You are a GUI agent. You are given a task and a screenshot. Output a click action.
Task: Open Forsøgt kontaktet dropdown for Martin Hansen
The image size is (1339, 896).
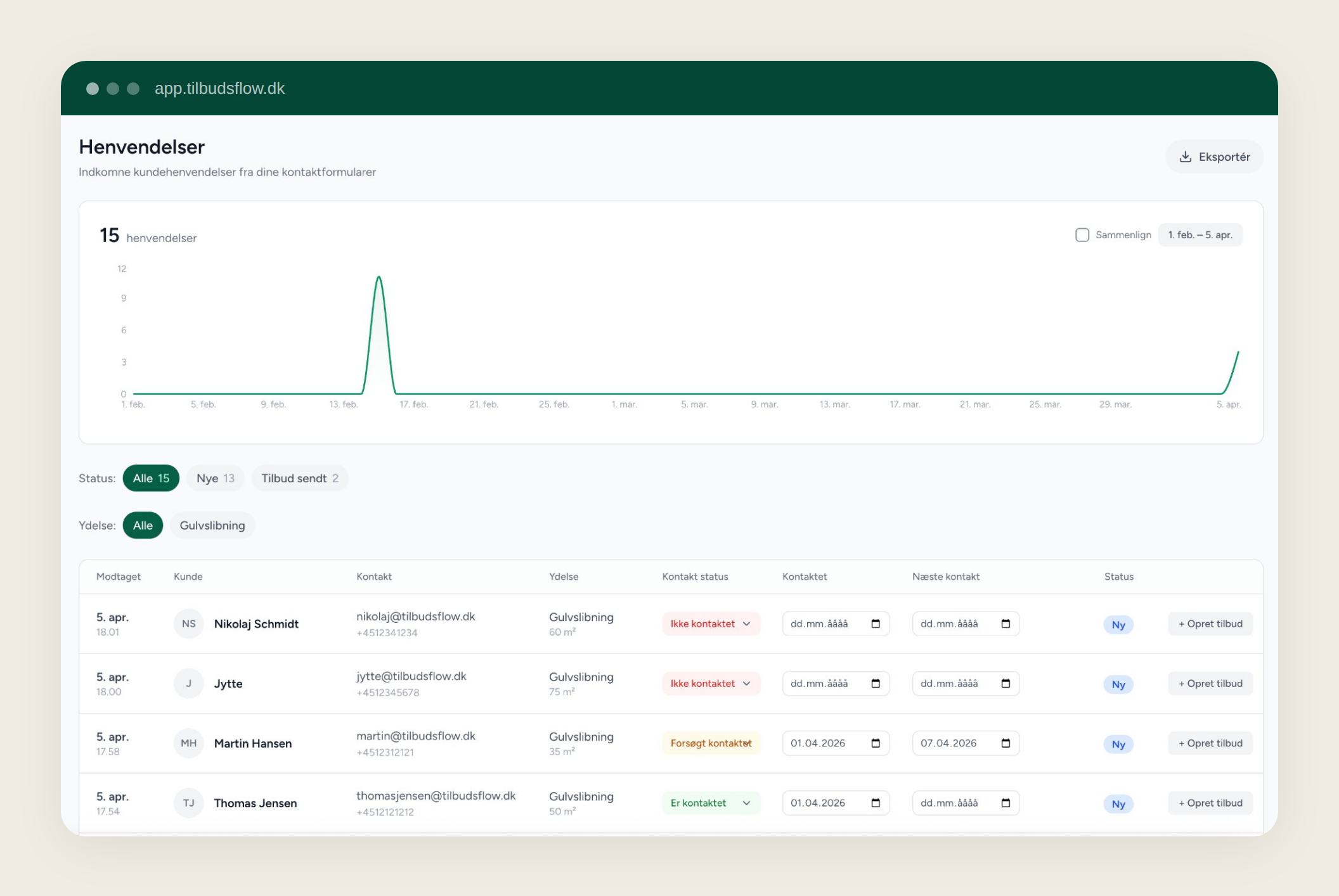(711, 743)
